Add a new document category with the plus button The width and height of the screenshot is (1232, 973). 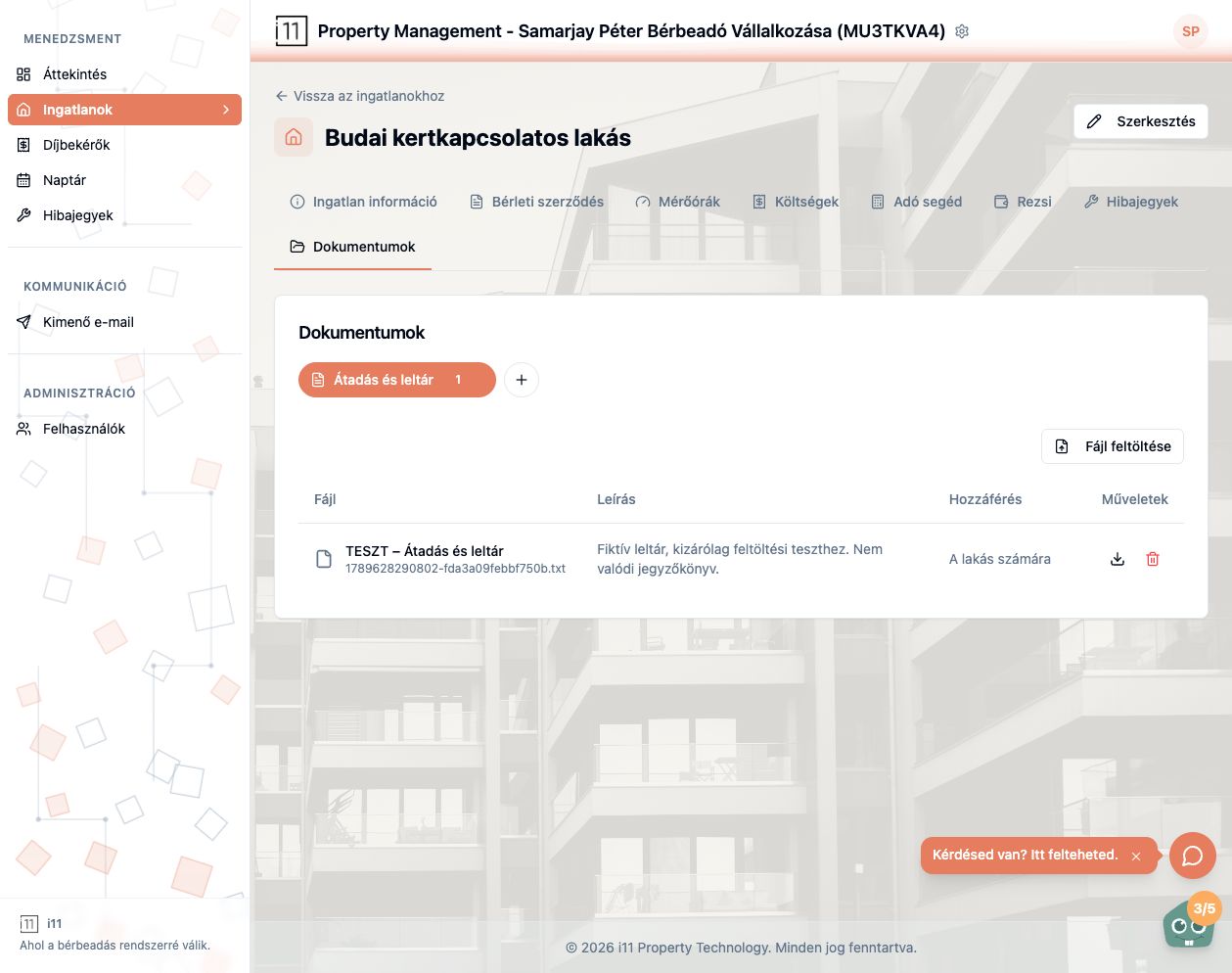click(522, 380)
